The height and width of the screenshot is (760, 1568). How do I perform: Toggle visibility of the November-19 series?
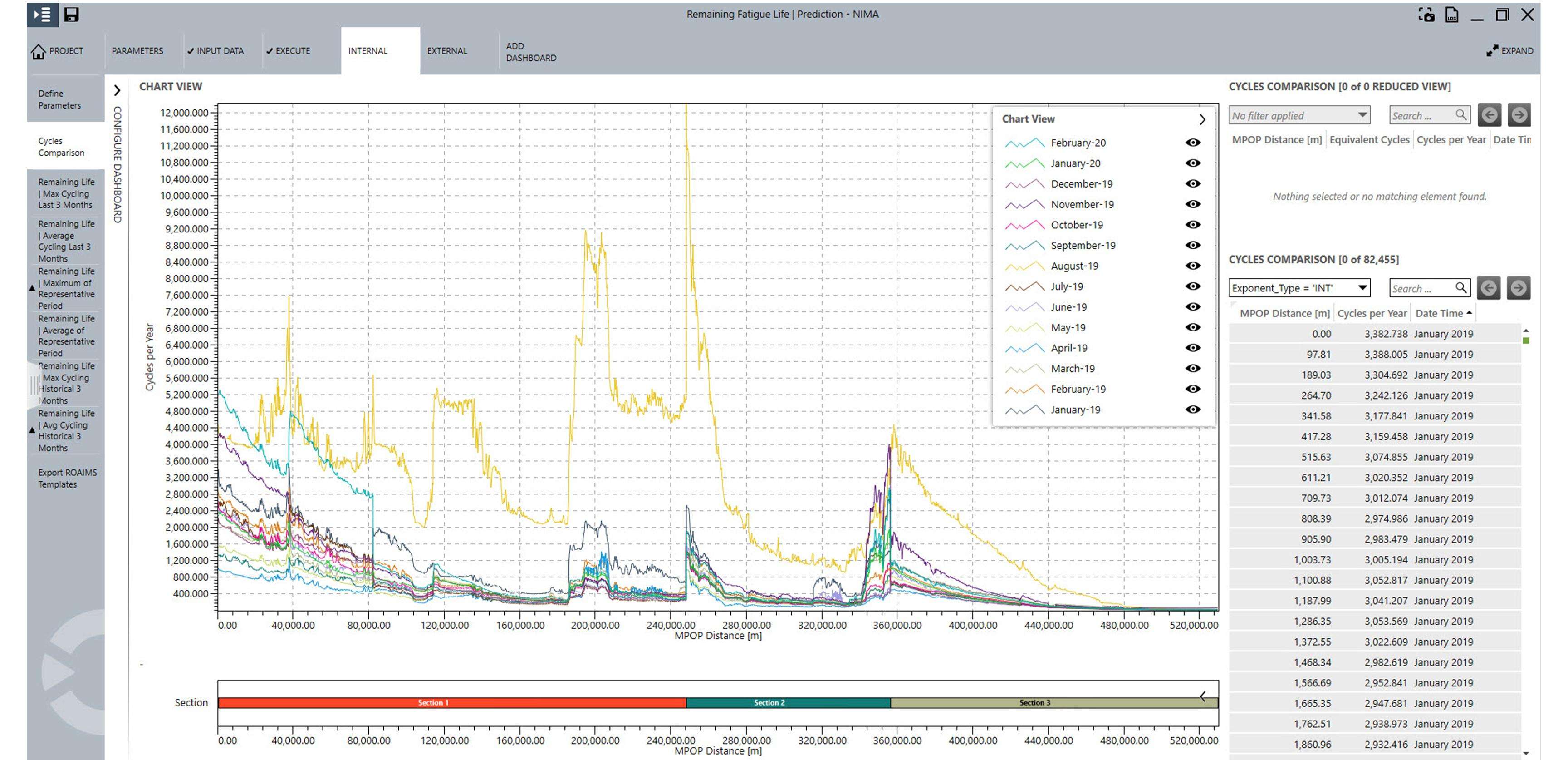point(1193,204)
